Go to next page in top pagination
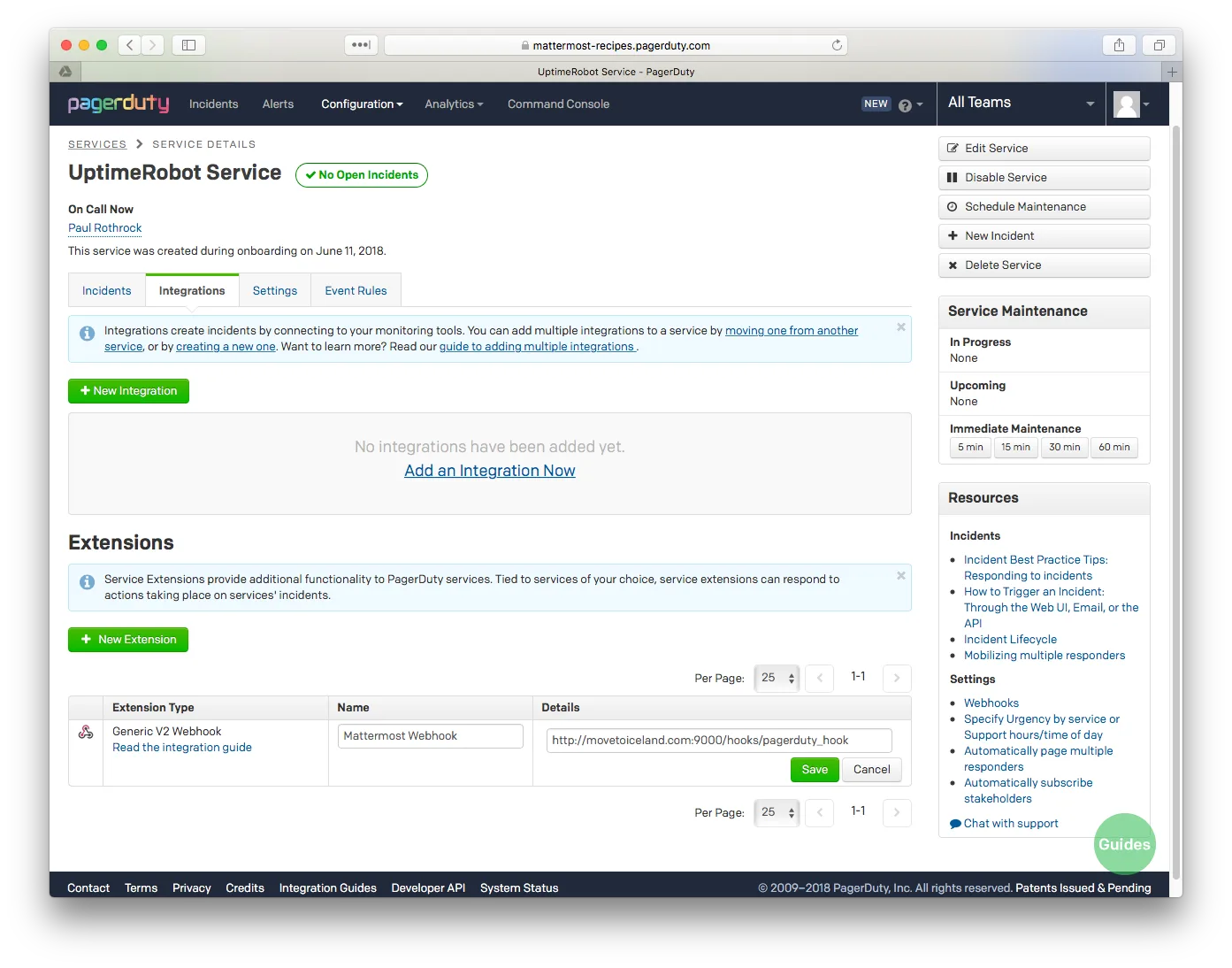 897,678
